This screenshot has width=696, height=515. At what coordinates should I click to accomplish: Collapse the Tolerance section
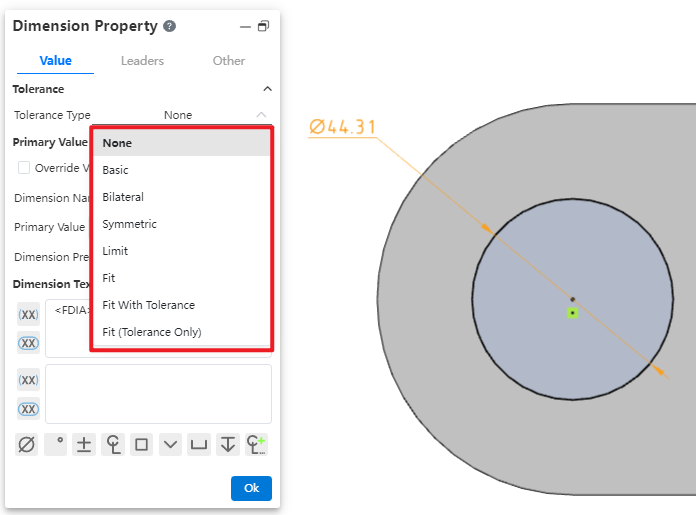coord(266,89)
